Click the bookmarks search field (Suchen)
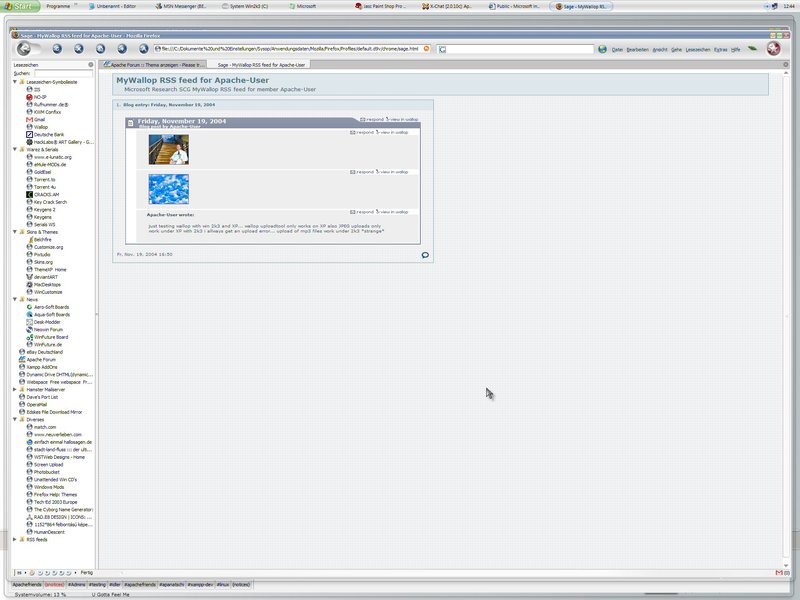Screen dimensions: 800x600 pyautogui.click(x=64, y=73)
